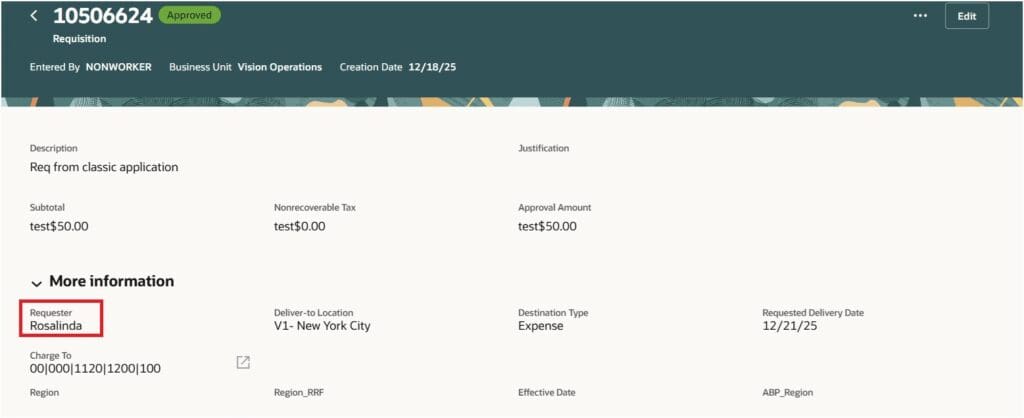Click the NONWORKER Entered By value
The height and width of the screenshot is (418, 1024).
(x=118, y=67)
